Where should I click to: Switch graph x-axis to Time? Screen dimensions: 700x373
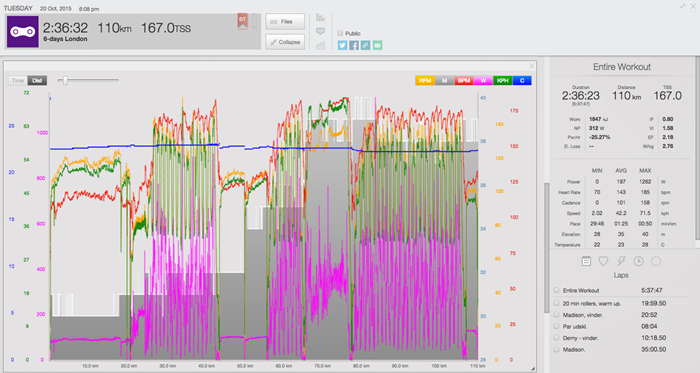point(18,80)
